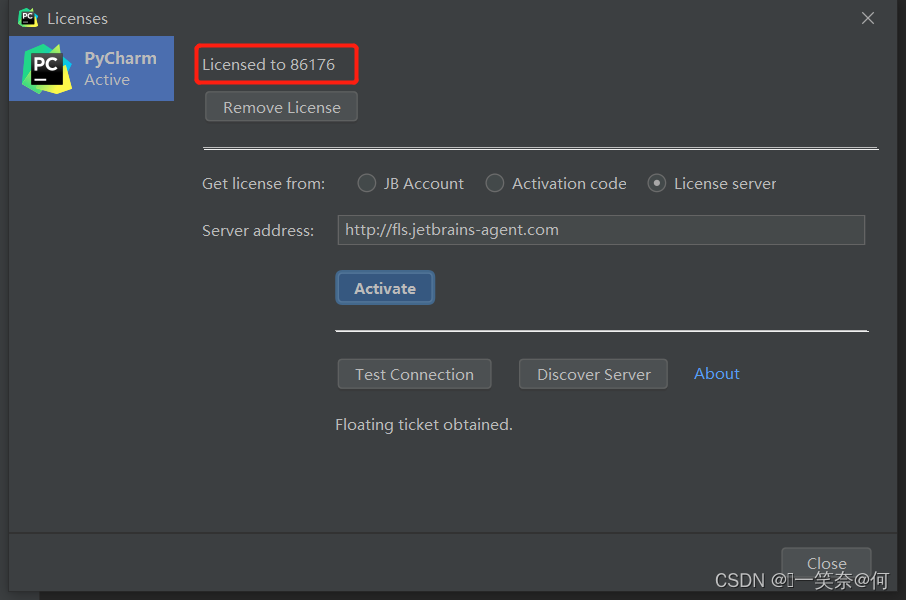Click the Test Connection button

414,374
